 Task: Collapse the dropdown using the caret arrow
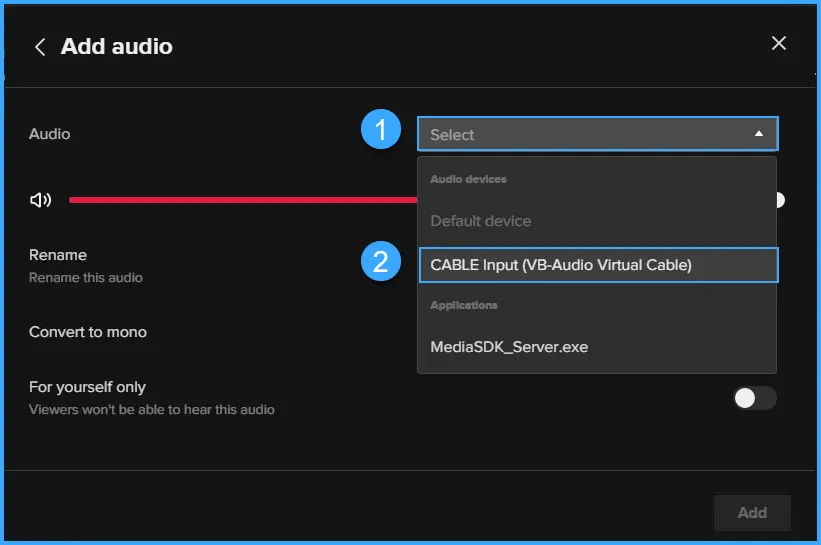(x=759, y=134)
